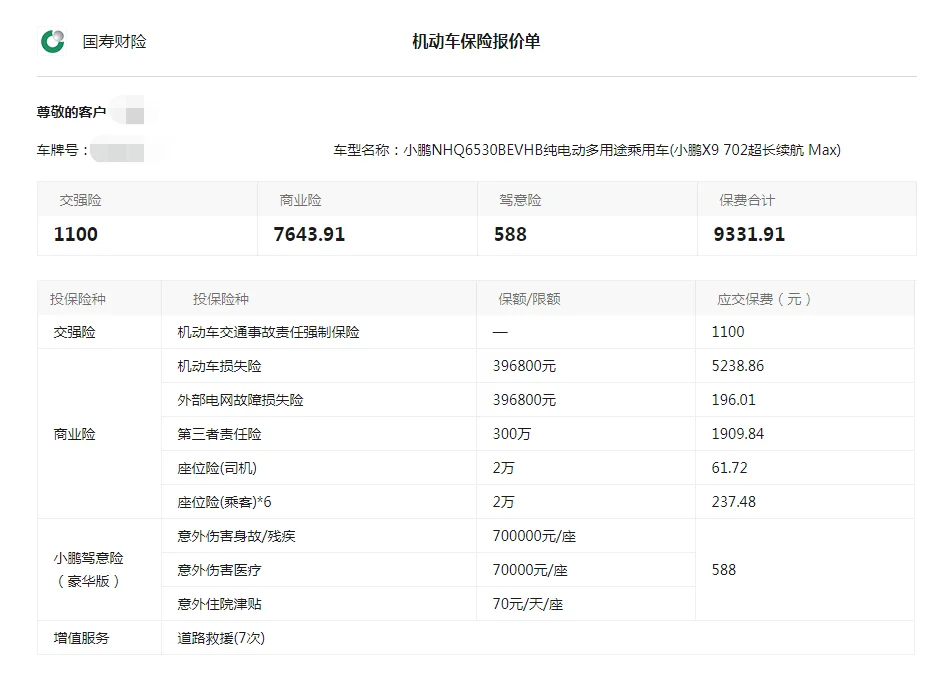Select the bold 588 amount in the summary cards
Viewport: 937px width, 674px height.
point(510,234)
